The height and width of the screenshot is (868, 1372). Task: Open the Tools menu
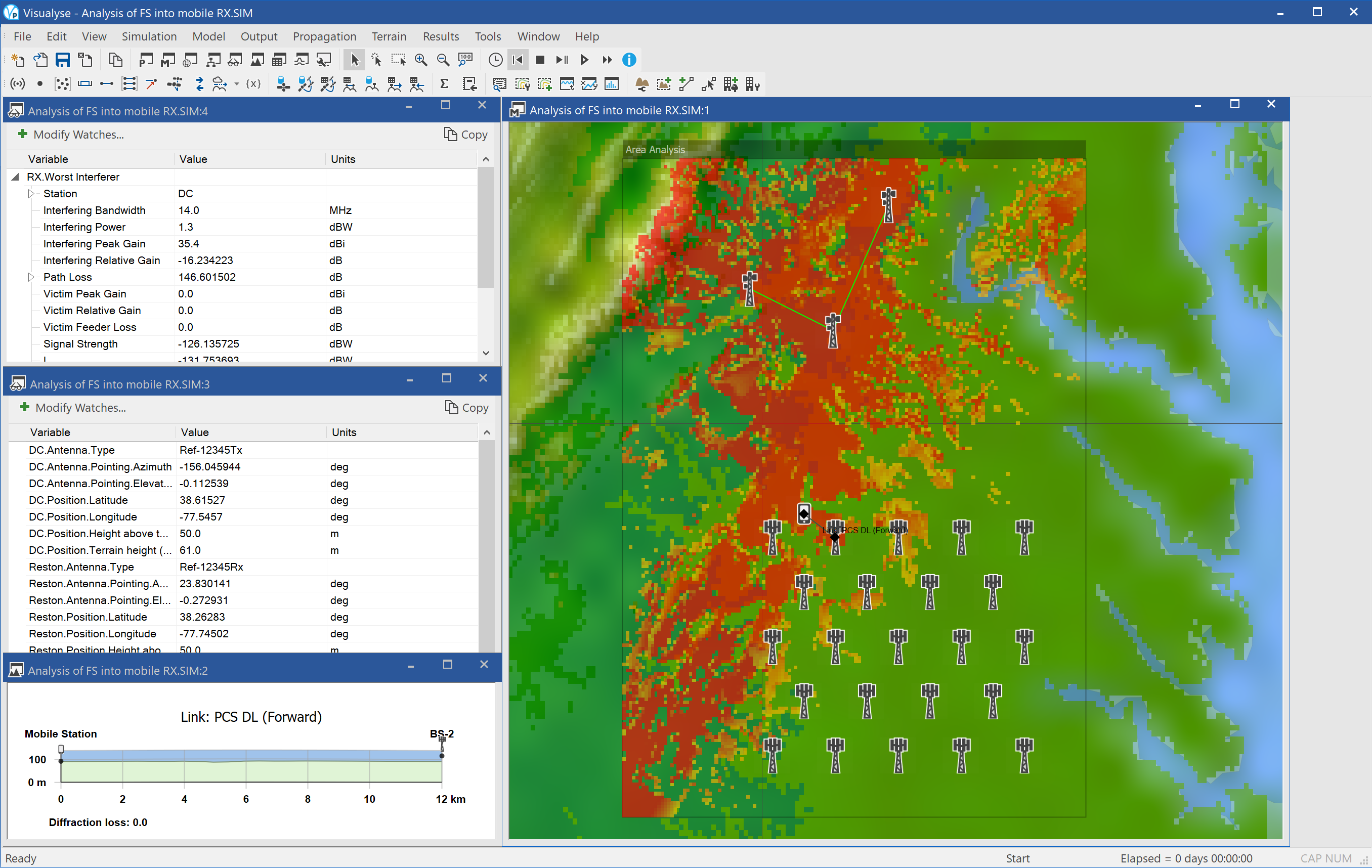(488, 36)
